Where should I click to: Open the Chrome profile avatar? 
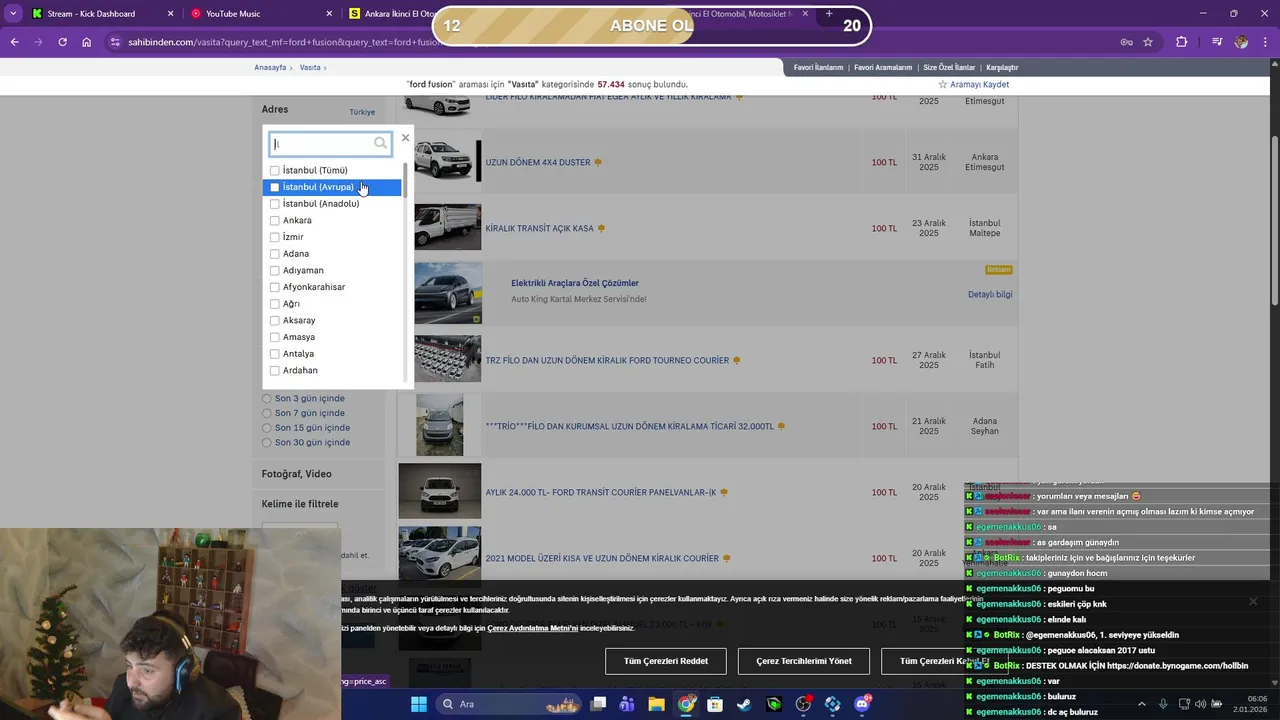click(x=1241, y=42)
